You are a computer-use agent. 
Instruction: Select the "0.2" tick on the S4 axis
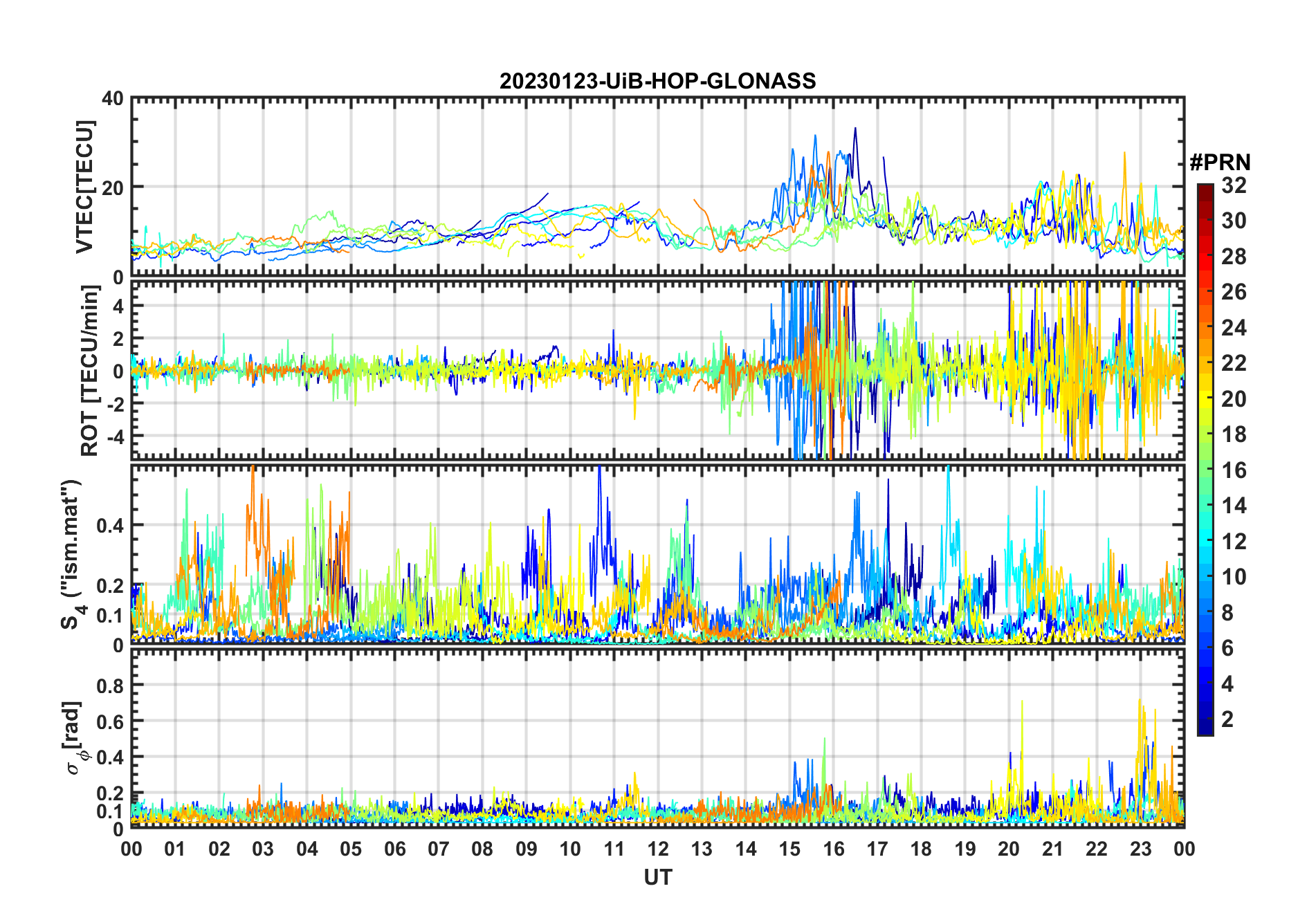click(x=110, y=585)
